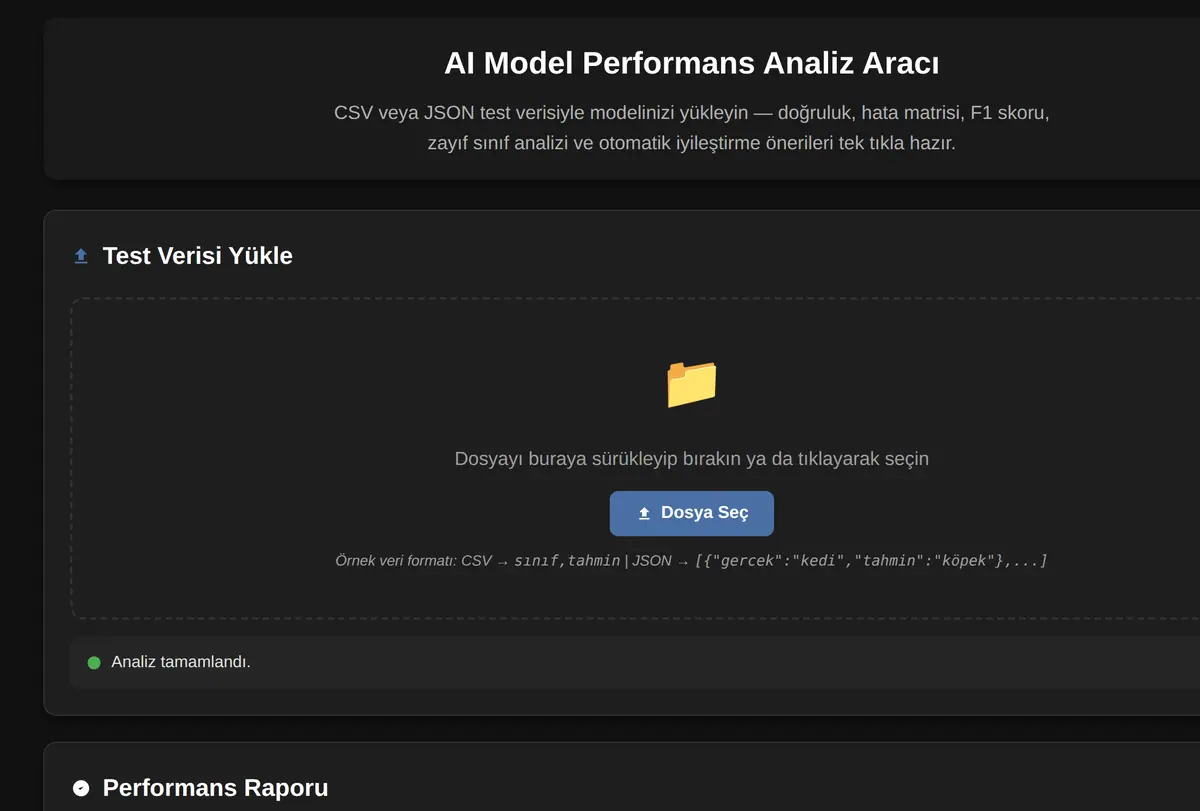Click the Dosya Seç upload button
The height and width of the screenshot is (811, 1200).
click(691, 513)
